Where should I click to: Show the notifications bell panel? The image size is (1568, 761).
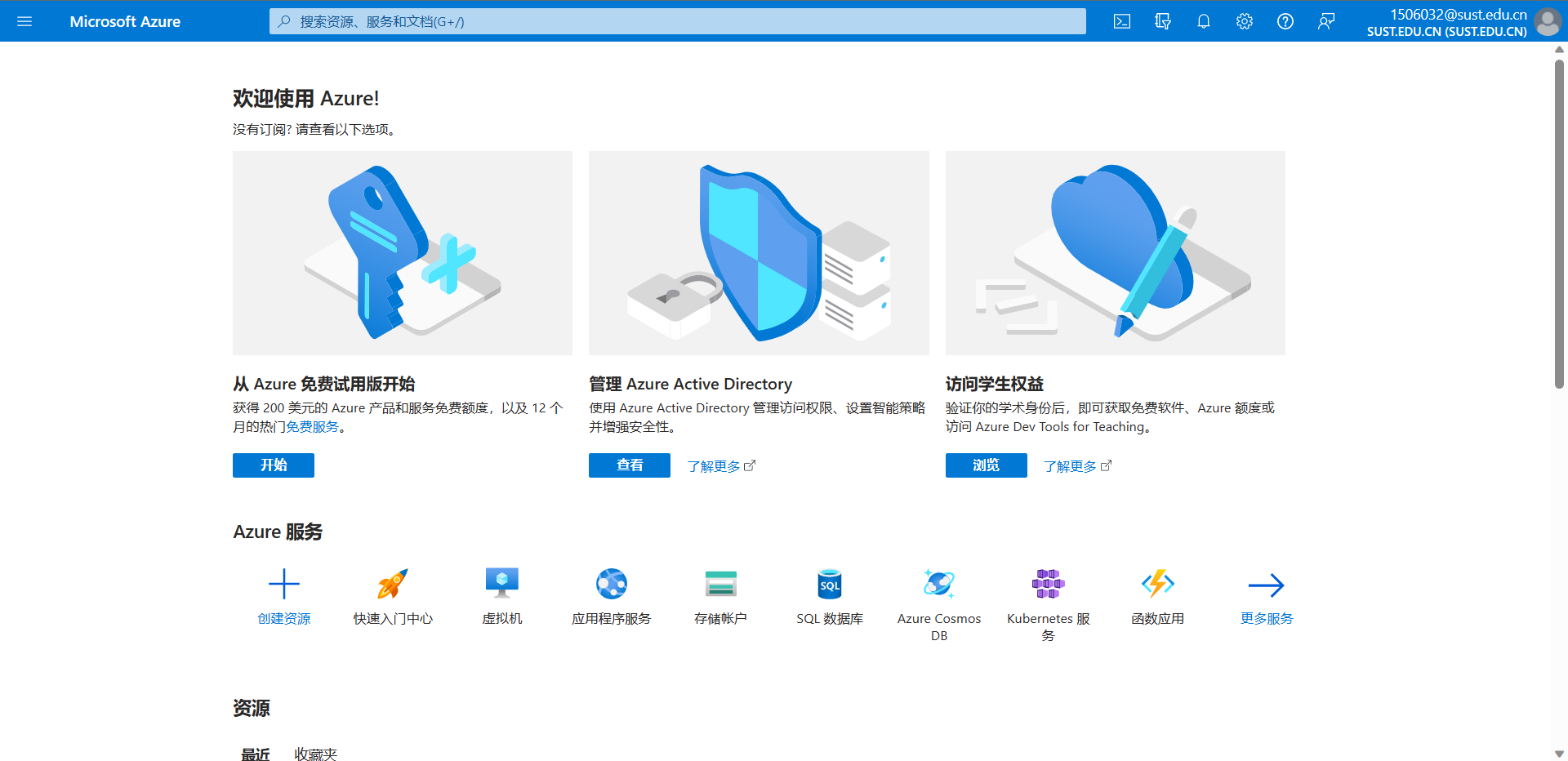(1204, 21)
